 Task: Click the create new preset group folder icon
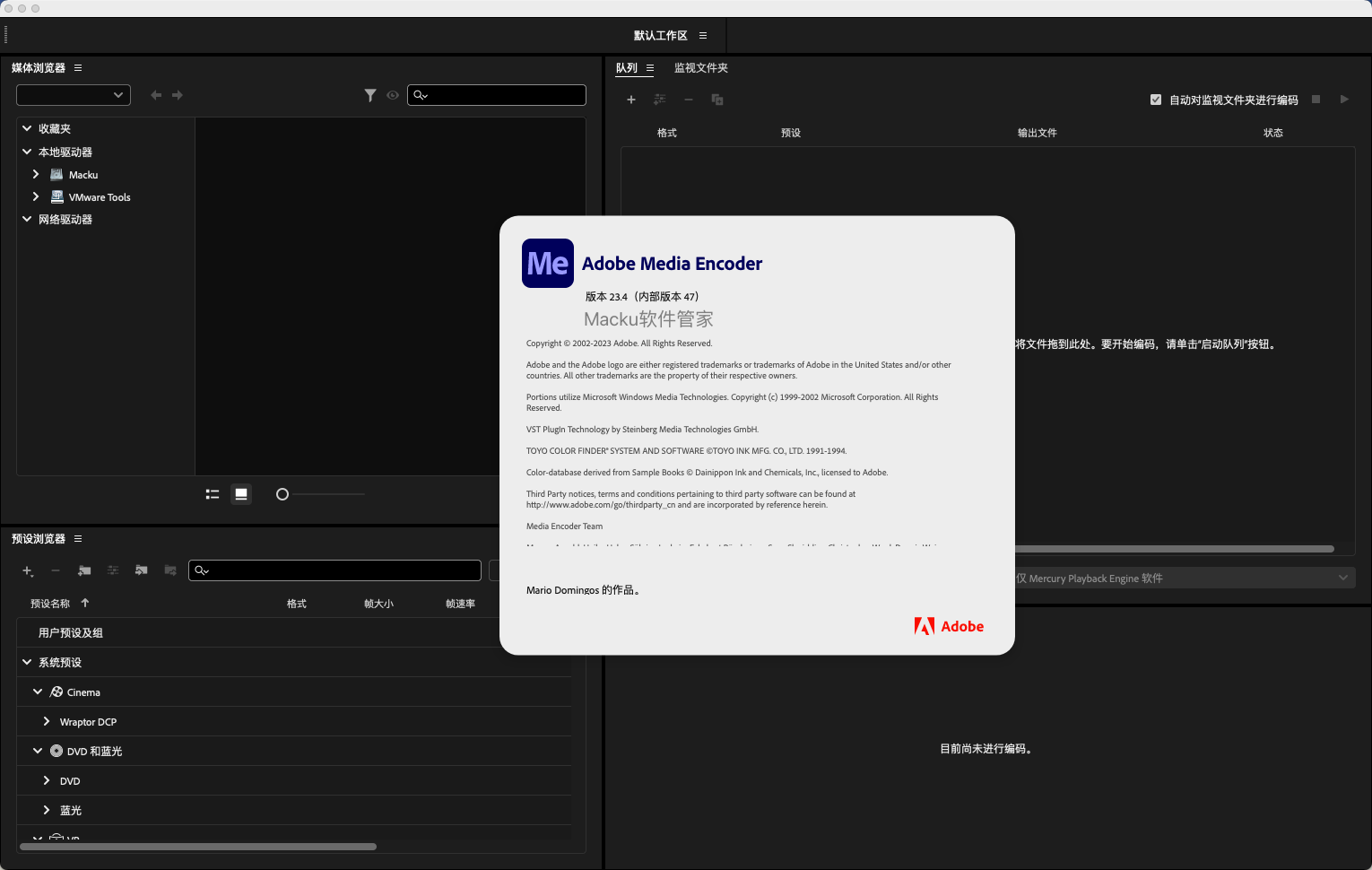[84, 570]
